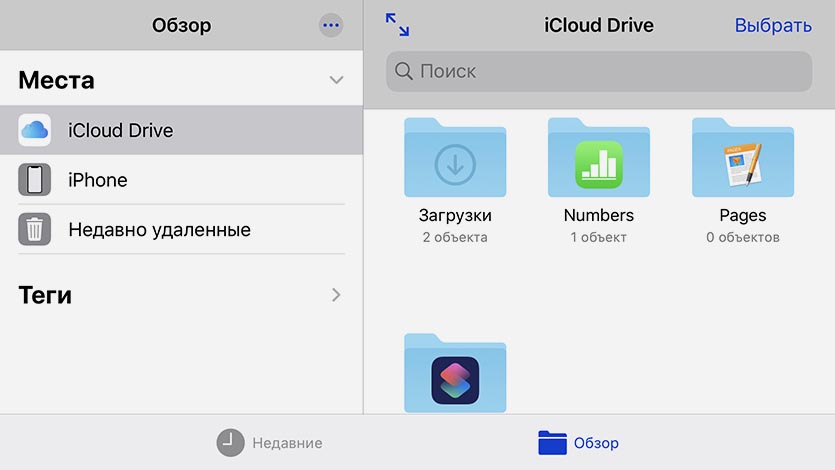Click the iCloud Drive title in header

coord(599,25)
